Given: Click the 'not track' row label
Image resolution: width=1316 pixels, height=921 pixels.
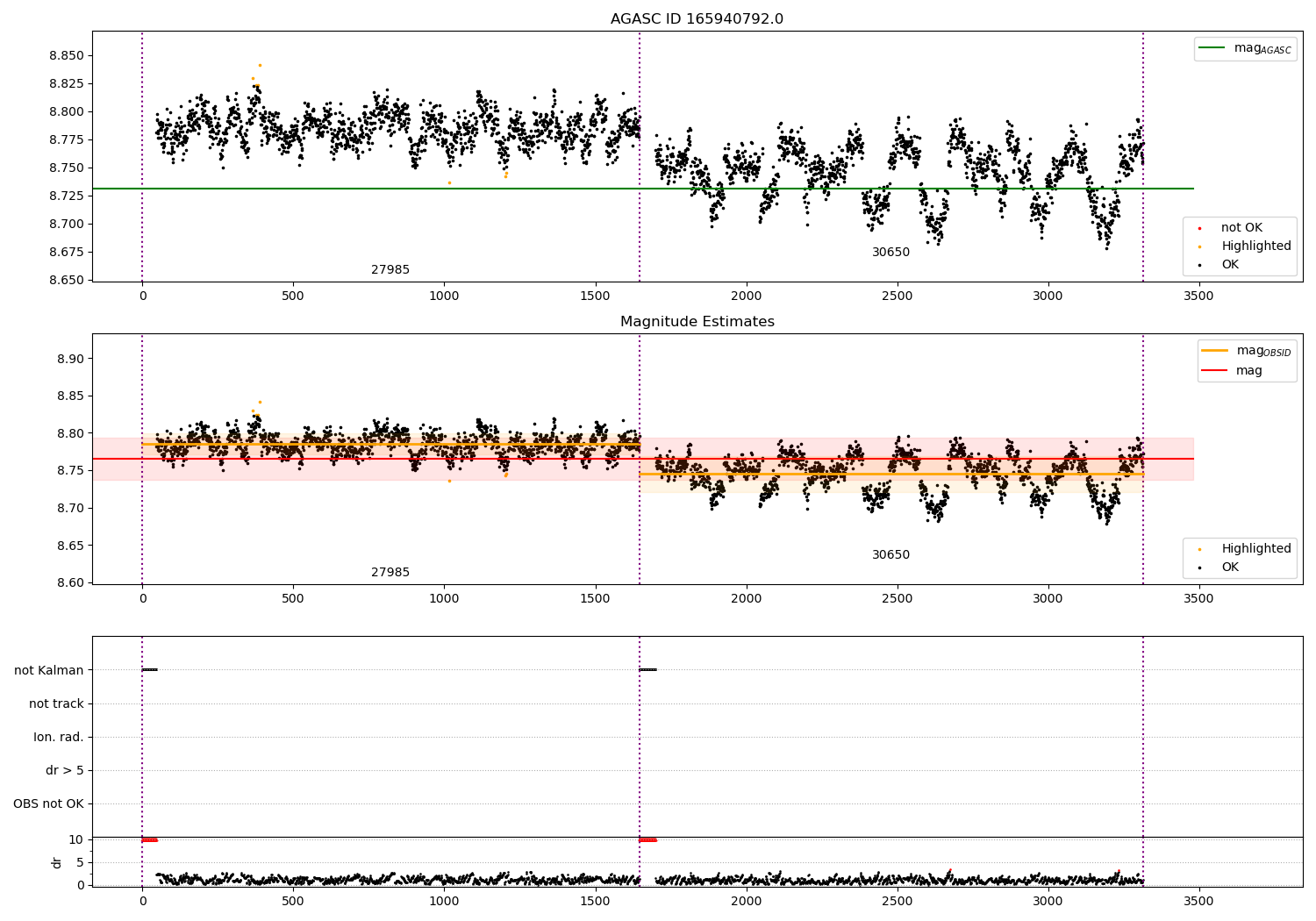Looking at the screenshot, I should pyautogui.click(x=56, y=703).
